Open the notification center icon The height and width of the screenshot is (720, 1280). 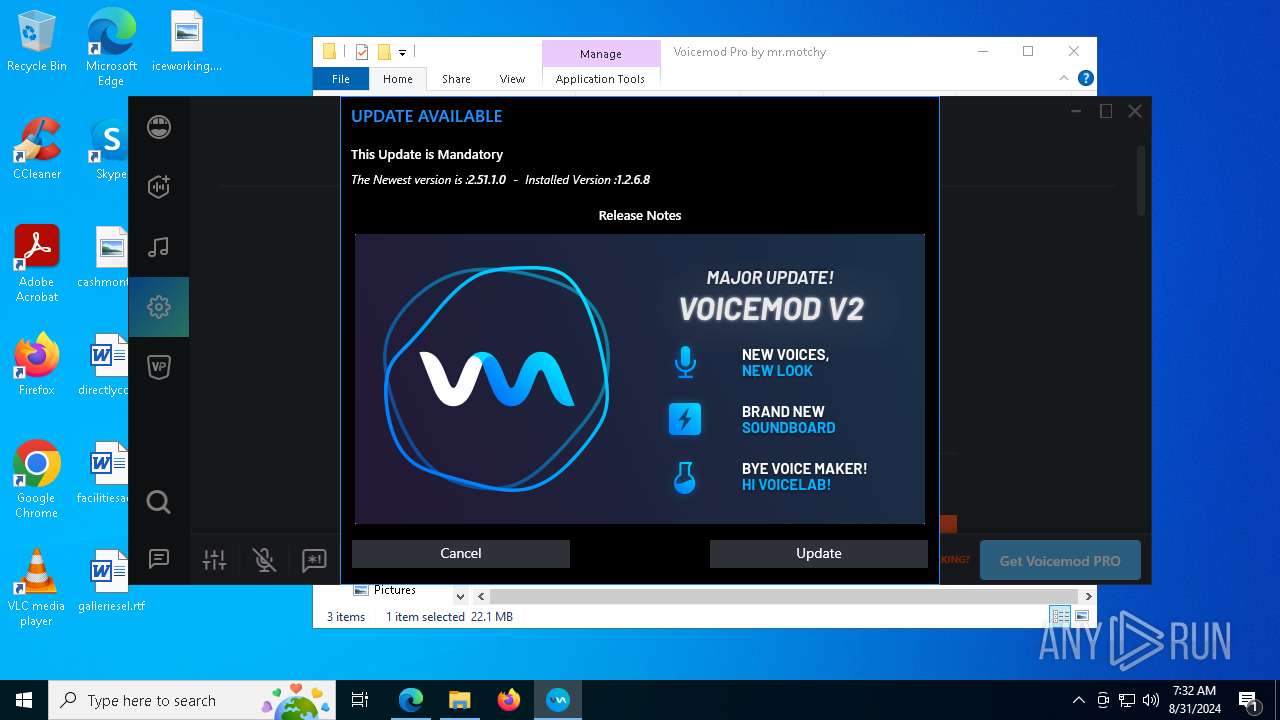[1248, 700]
